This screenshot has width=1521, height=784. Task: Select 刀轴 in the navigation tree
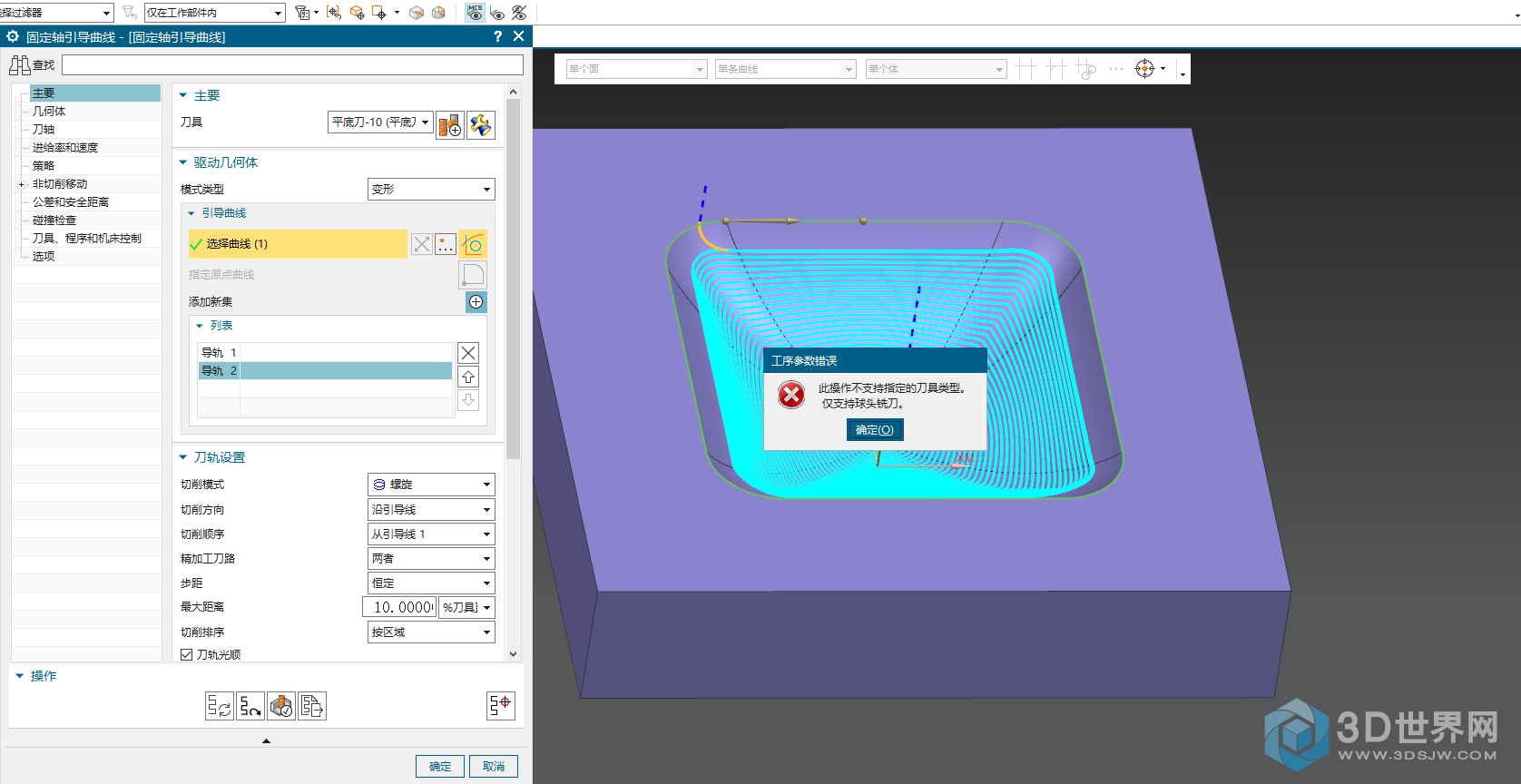44,130
